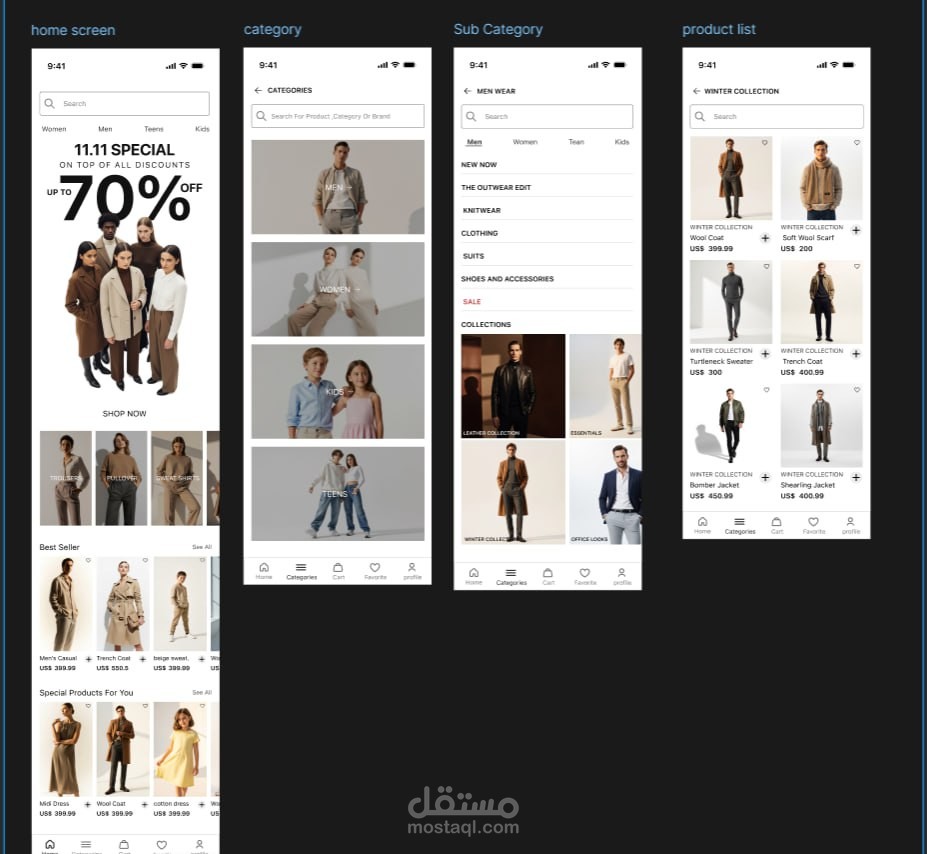
Task: Click the back arrow beside MEN WEAR
Action: pyautogui.click(x=467, y=91)
